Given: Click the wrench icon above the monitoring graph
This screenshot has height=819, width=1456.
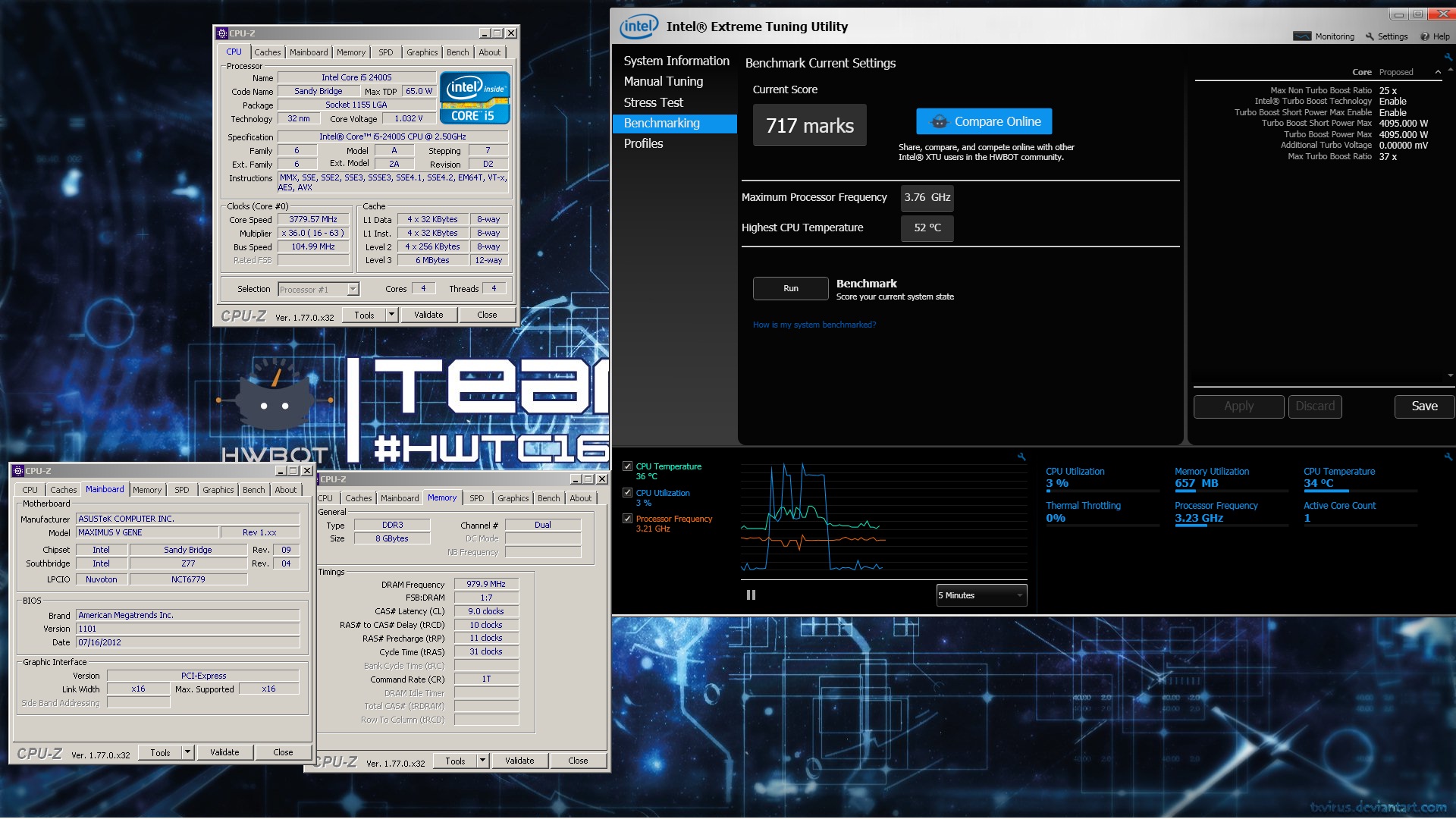Looking at the screenshot, I should pyautogui.click(x=1021, y=457).
